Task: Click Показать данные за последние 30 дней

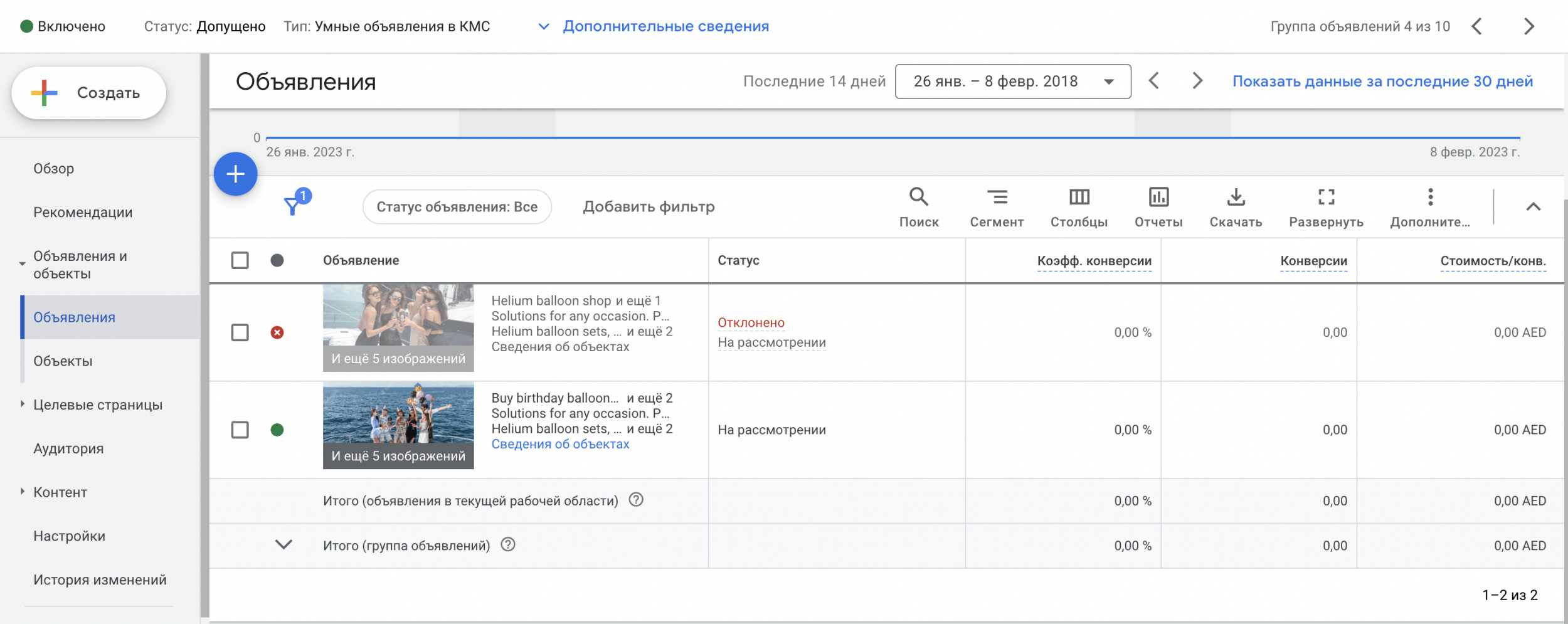Action: tap(1382, 82)
